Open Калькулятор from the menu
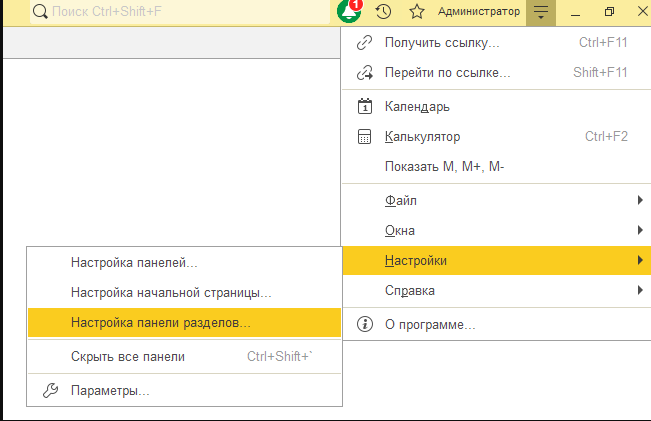 497,137
